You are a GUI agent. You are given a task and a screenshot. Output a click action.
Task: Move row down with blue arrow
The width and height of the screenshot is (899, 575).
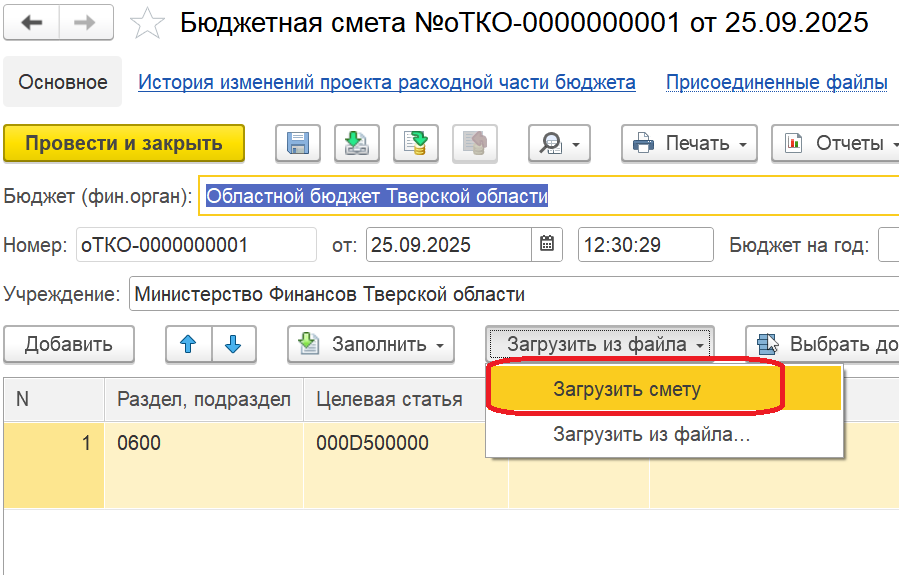[234, 344]
